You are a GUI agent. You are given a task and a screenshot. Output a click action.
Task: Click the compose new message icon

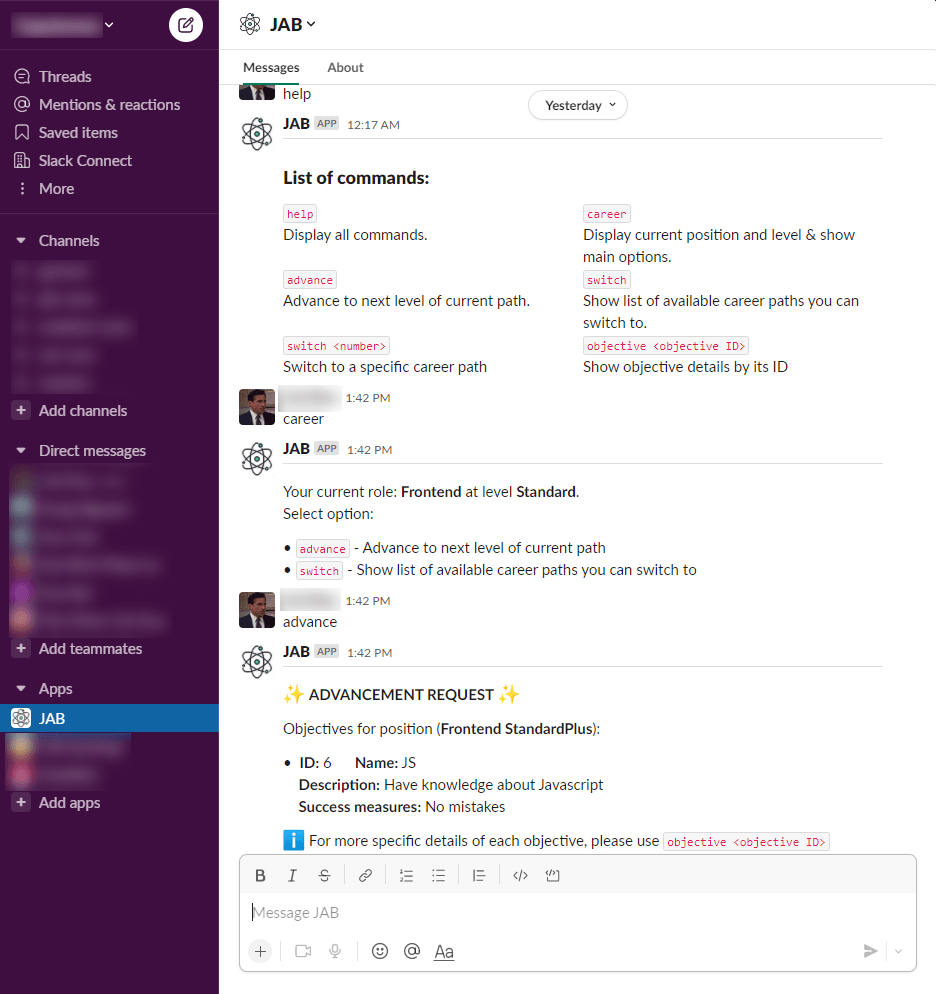[186, 25]
